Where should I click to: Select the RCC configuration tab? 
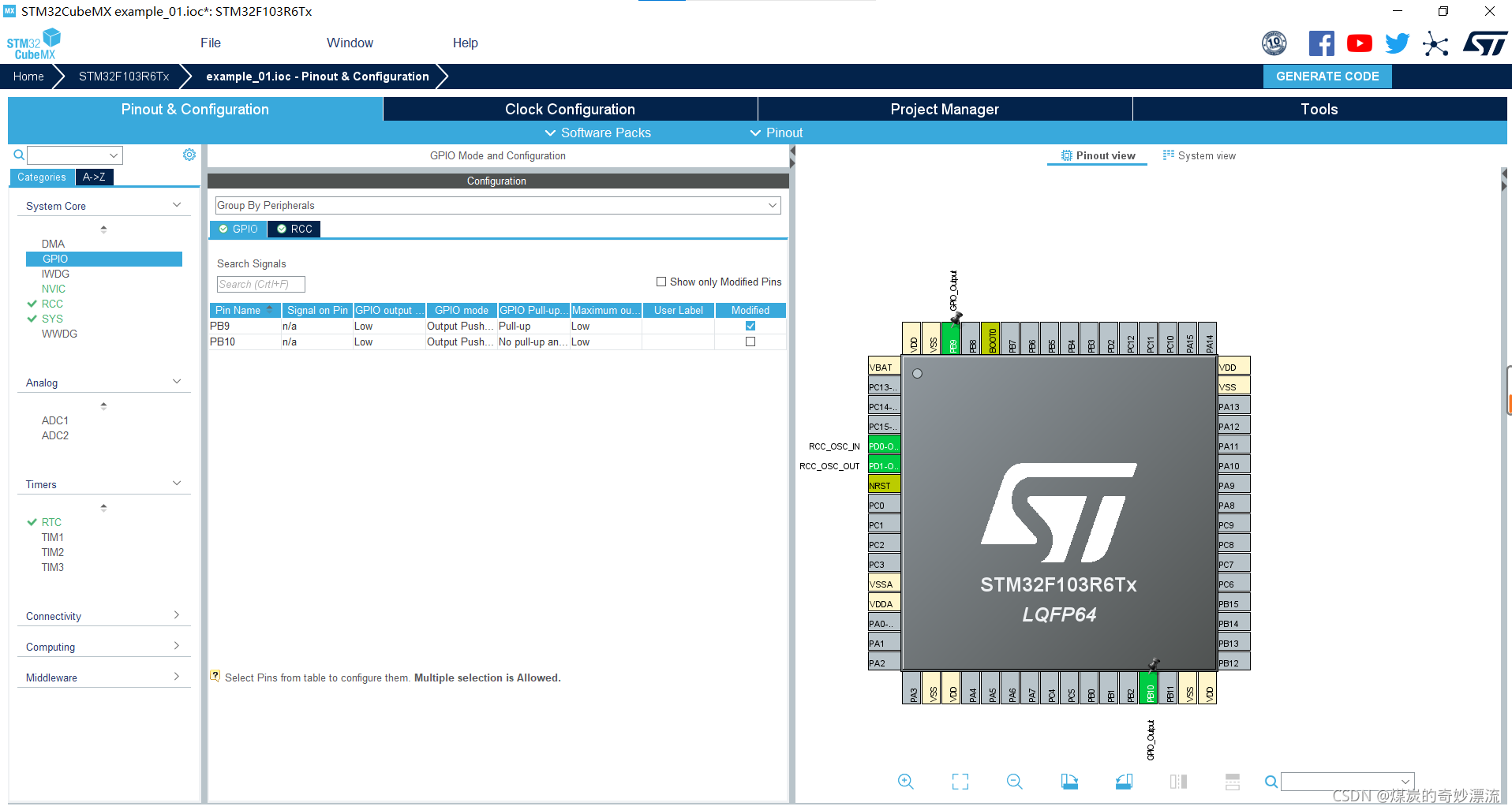(x=294, y=229)
